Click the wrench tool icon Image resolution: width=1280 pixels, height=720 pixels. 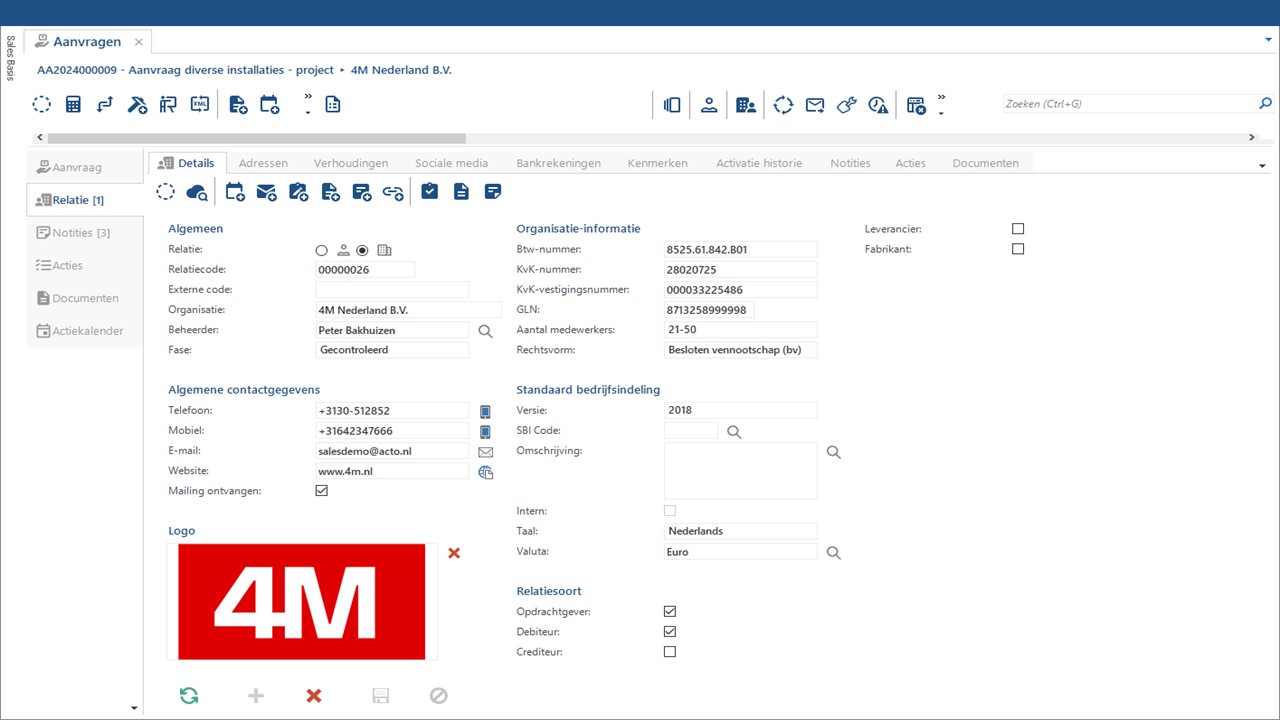pyautogui.click(x=847, y=104)
